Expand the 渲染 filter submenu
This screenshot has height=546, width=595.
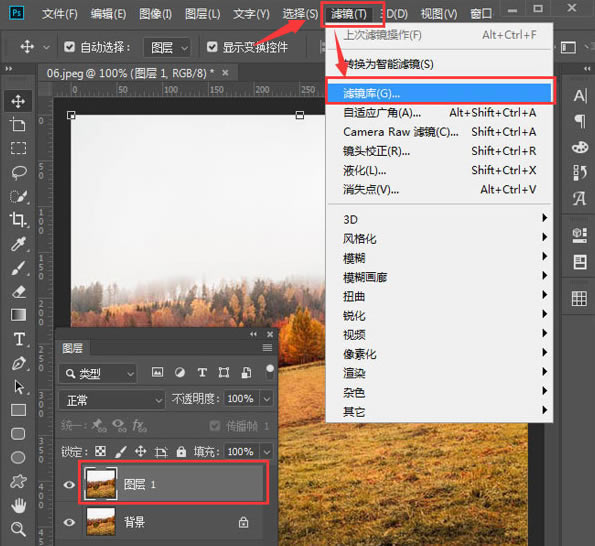439,373
